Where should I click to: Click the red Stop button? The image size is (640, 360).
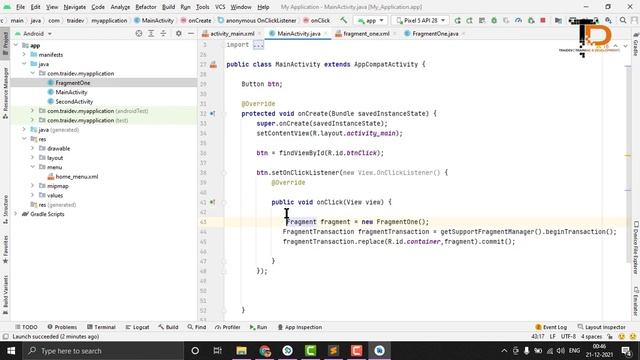[543, 20]
